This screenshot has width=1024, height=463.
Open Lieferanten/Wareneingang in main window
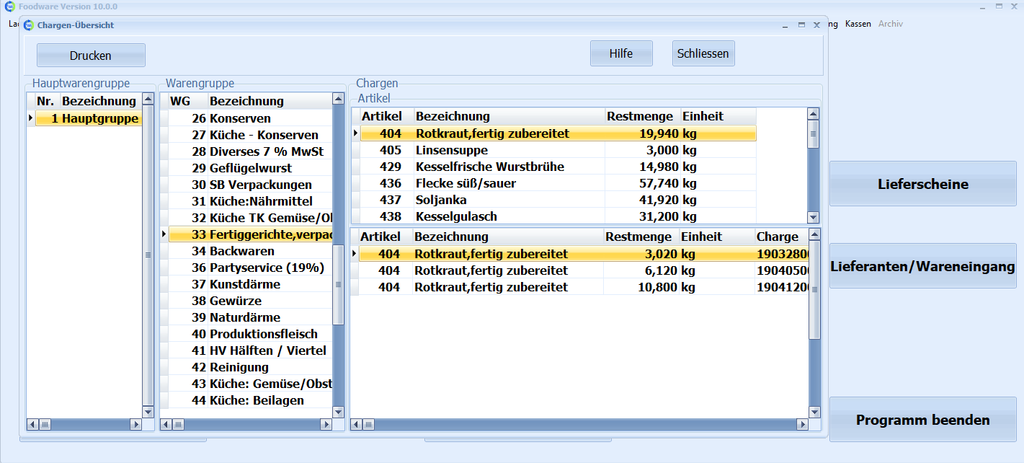(x=923, y=266)
